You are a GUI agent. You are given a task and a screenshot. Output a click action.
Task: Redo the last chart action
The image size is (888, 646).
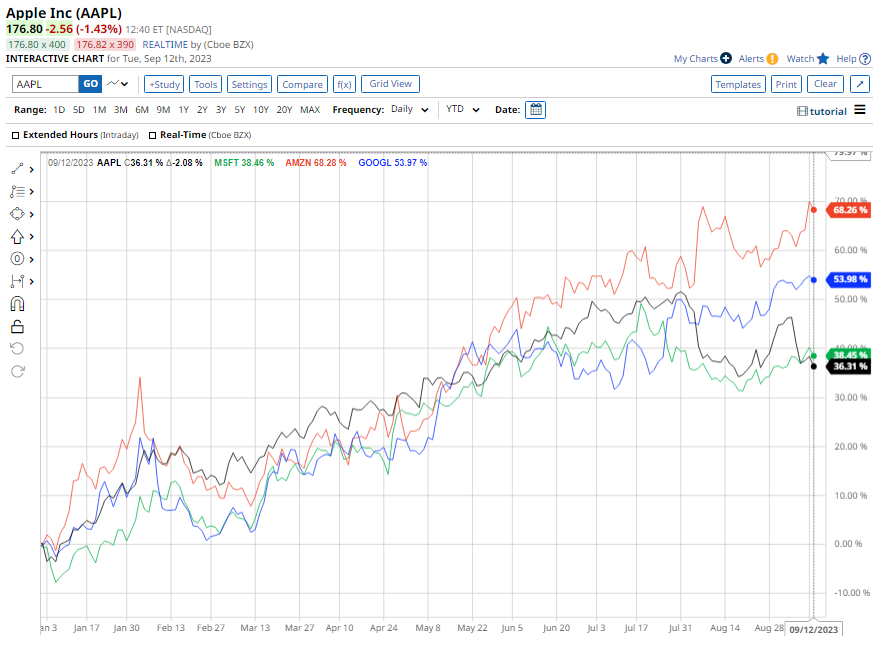pos(18,371)
